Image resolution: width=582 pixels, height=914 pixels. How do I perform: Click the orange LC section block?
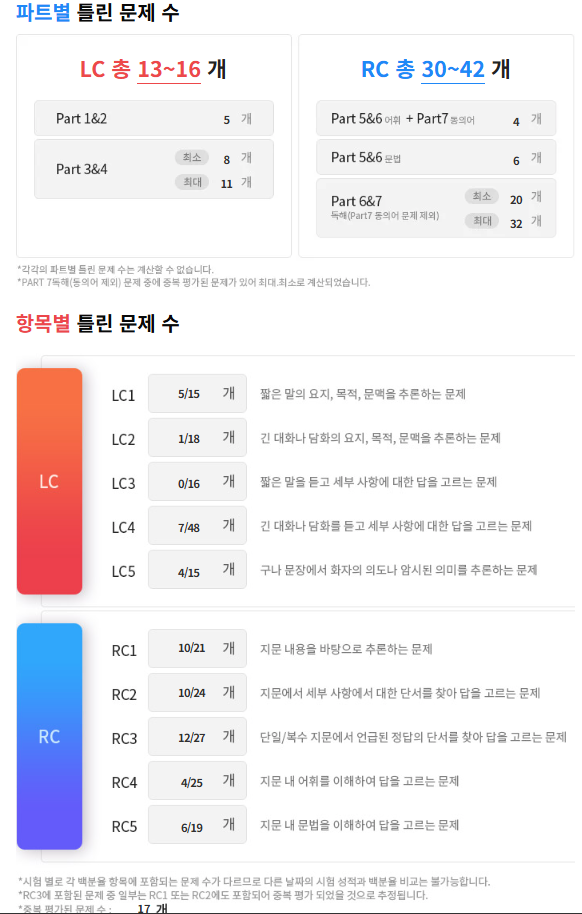[x=50, y=481]
